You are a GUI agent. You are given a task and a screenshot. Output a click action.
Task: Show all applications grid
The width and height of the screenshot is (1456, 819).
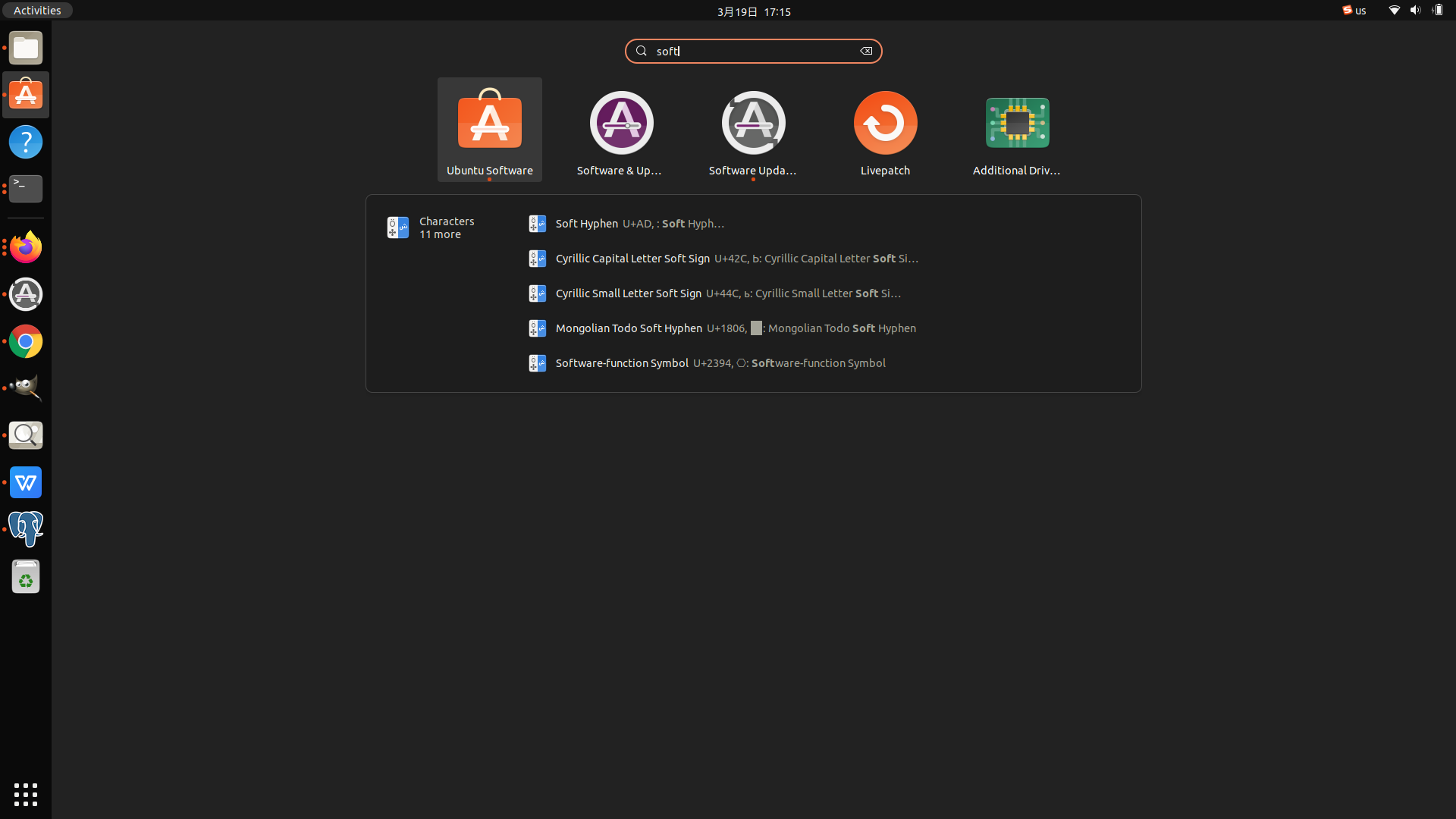[x=26, y=794]
